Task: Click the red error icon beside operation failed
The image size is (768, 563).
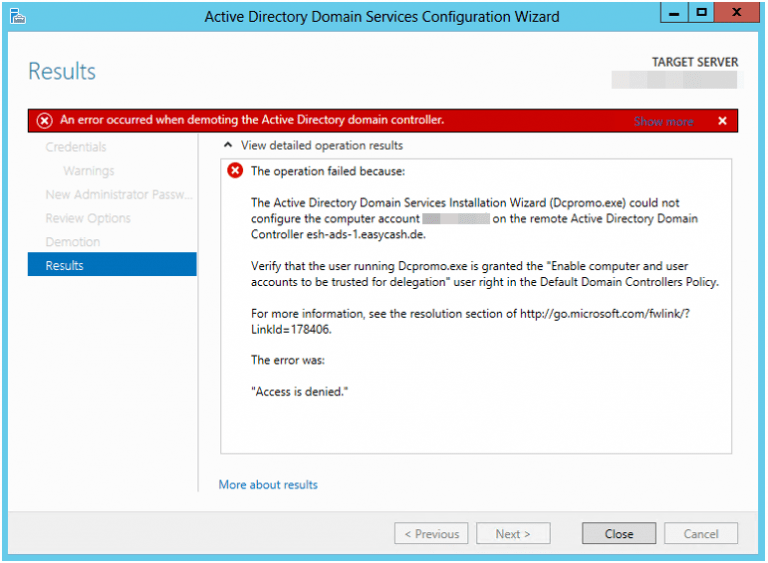Action: coord(235,171)
